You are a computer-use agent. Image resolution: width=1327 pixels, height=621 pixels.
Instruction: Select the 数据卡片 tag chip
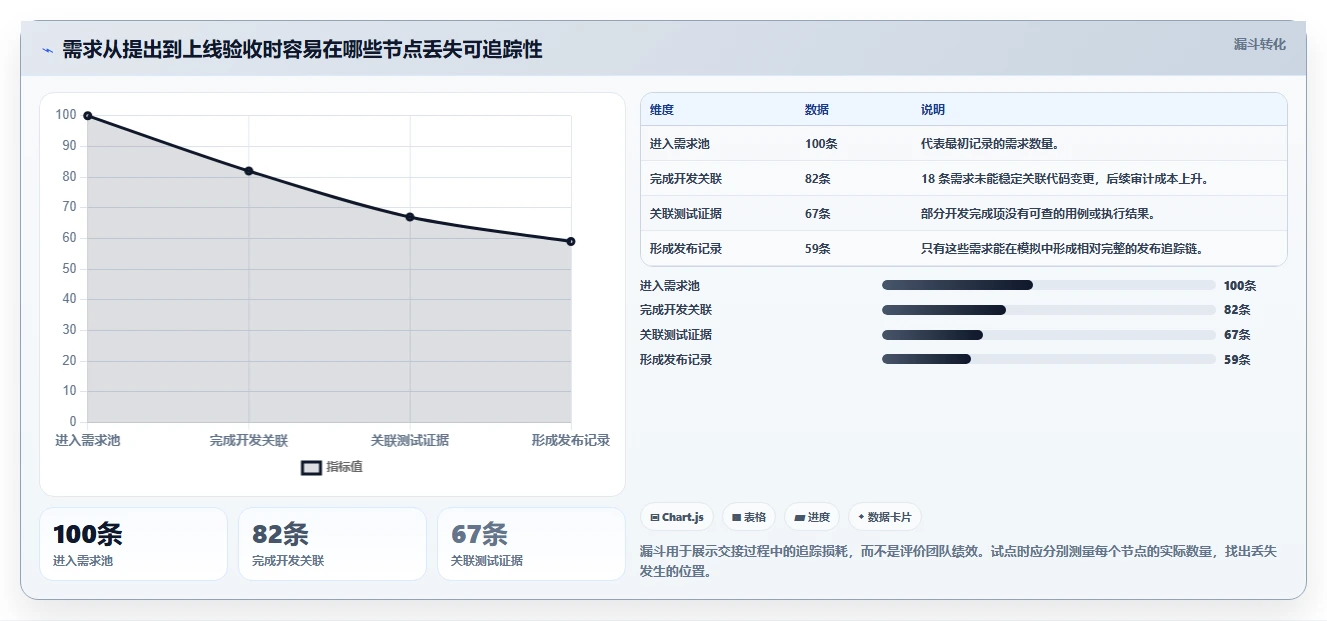(x=885, y=517)
